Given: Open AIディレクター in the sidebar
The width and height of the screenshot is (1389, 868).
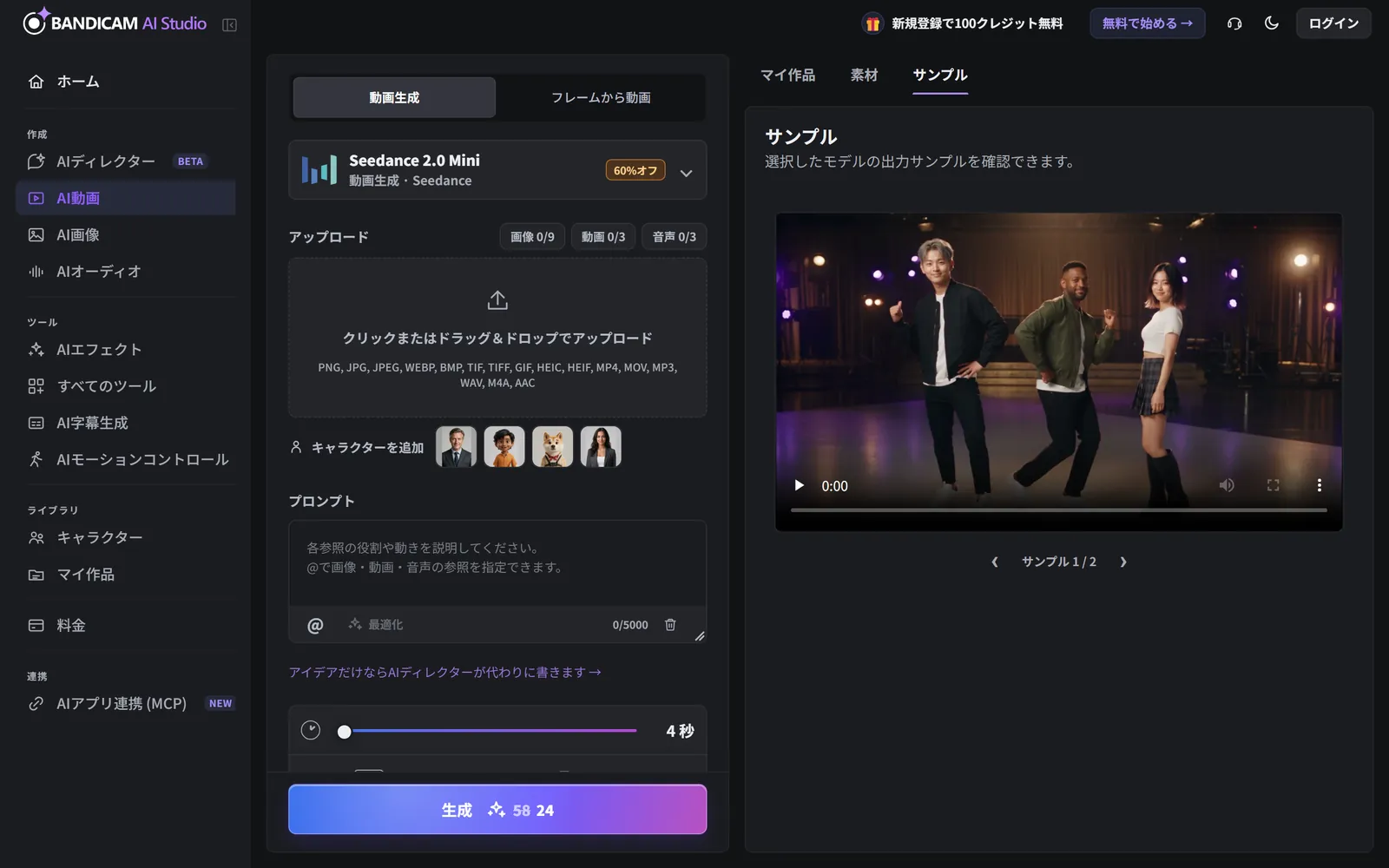Looking at the screenshot, I should pyautogui.click(x=126, y=161).
